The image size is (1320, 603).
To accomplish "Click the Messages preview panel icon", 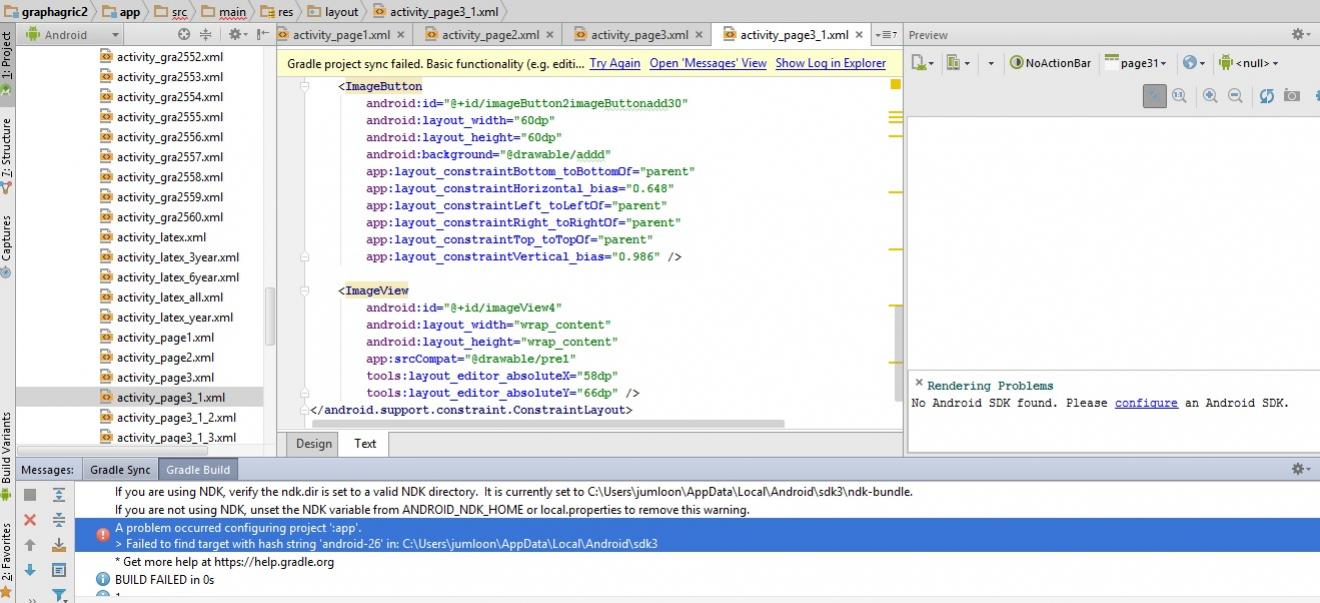I will pos(59,570).
